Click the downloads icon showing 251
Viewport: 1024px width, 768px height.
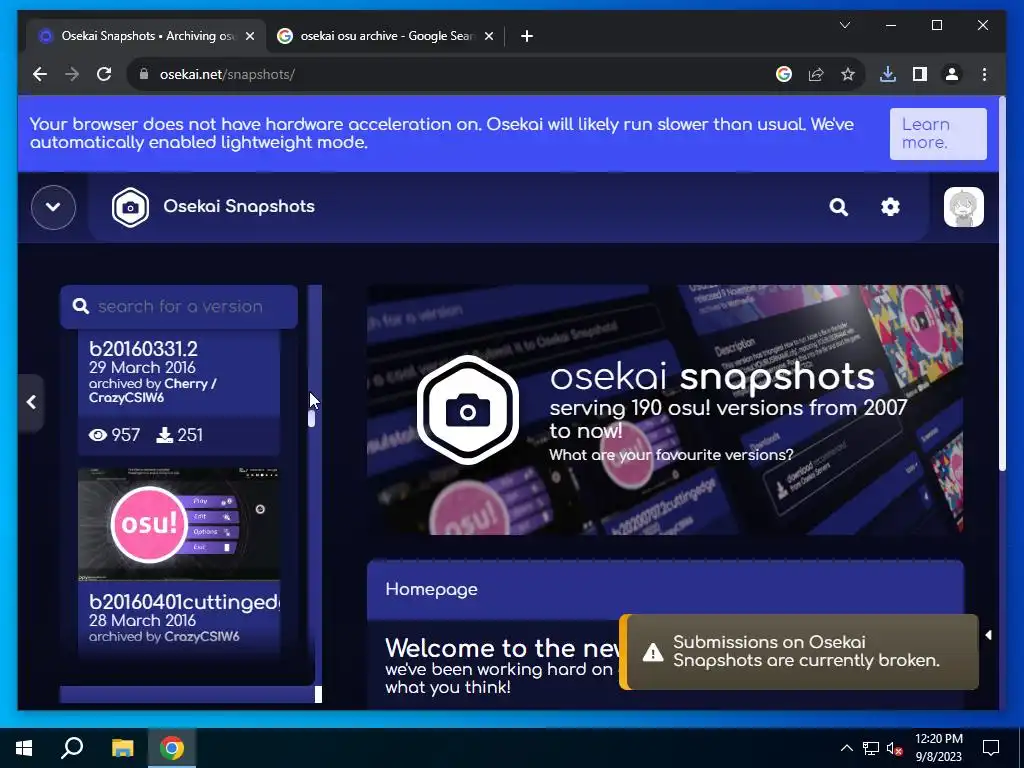tap(165, 435)
